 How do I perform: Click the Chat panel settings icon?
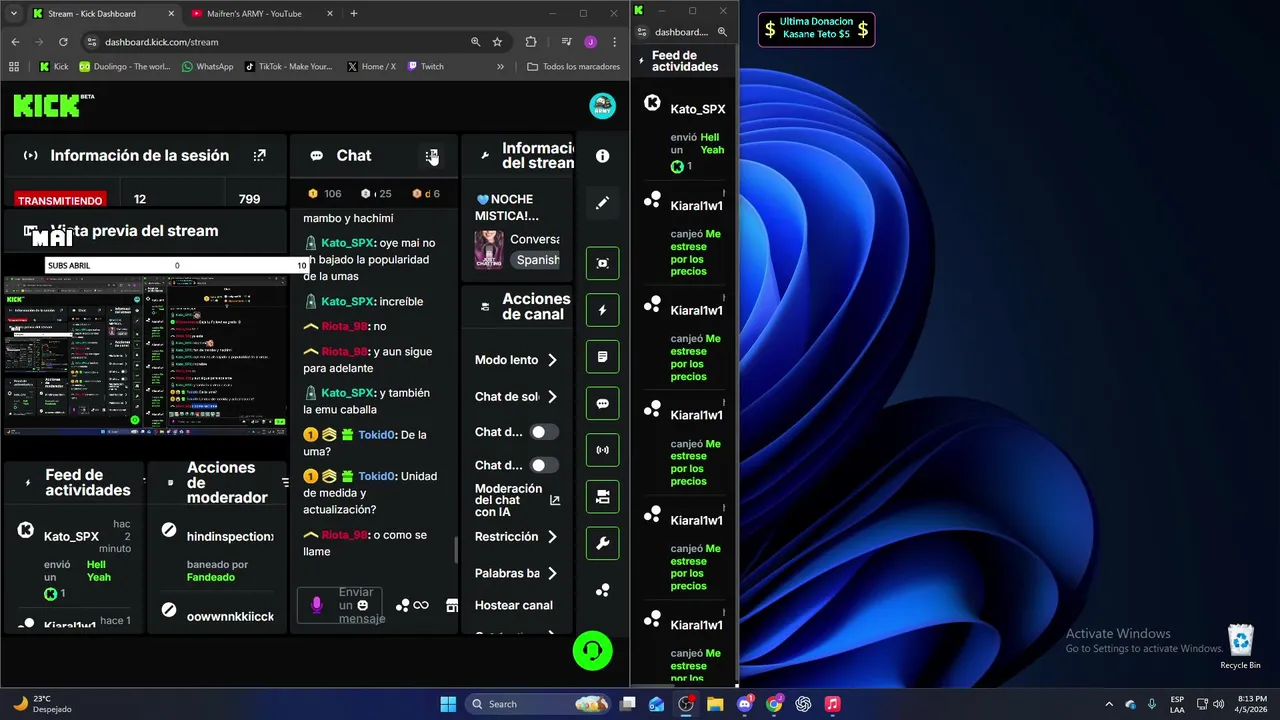[x=431, y=156]
